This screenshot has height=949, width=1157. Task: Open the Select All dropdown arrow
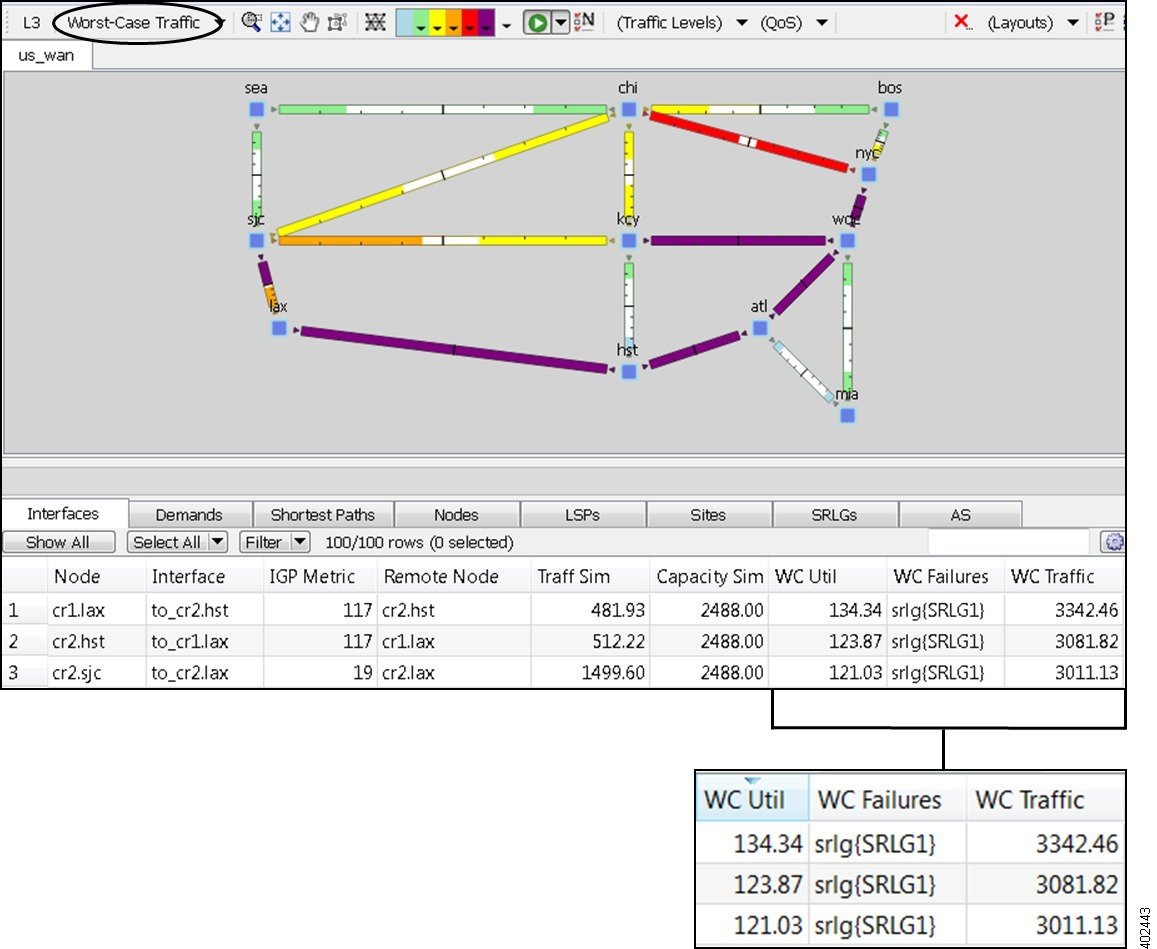[218, 542]
